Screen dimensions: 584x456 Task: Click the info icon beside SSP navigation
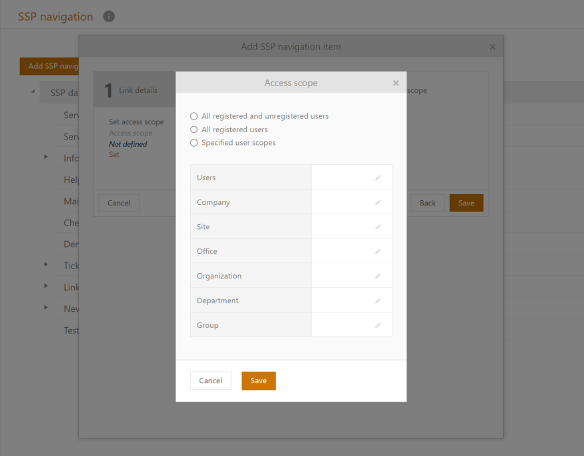109,16
